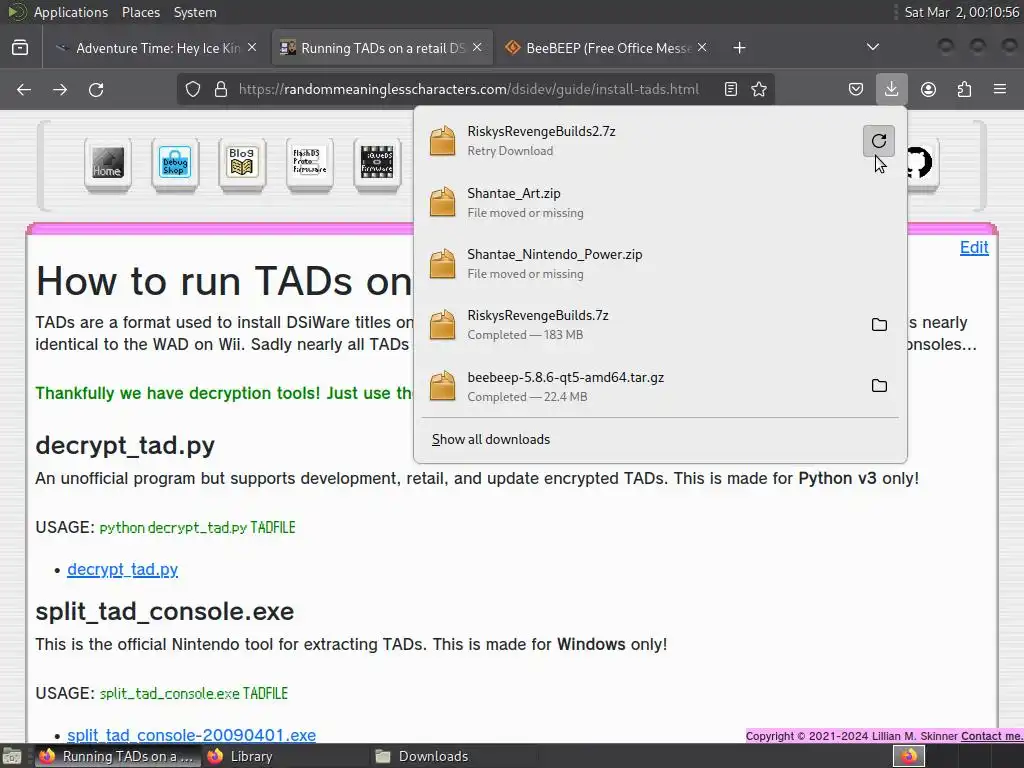Select the Running TADs on a retail DS tab

[381, 48]
